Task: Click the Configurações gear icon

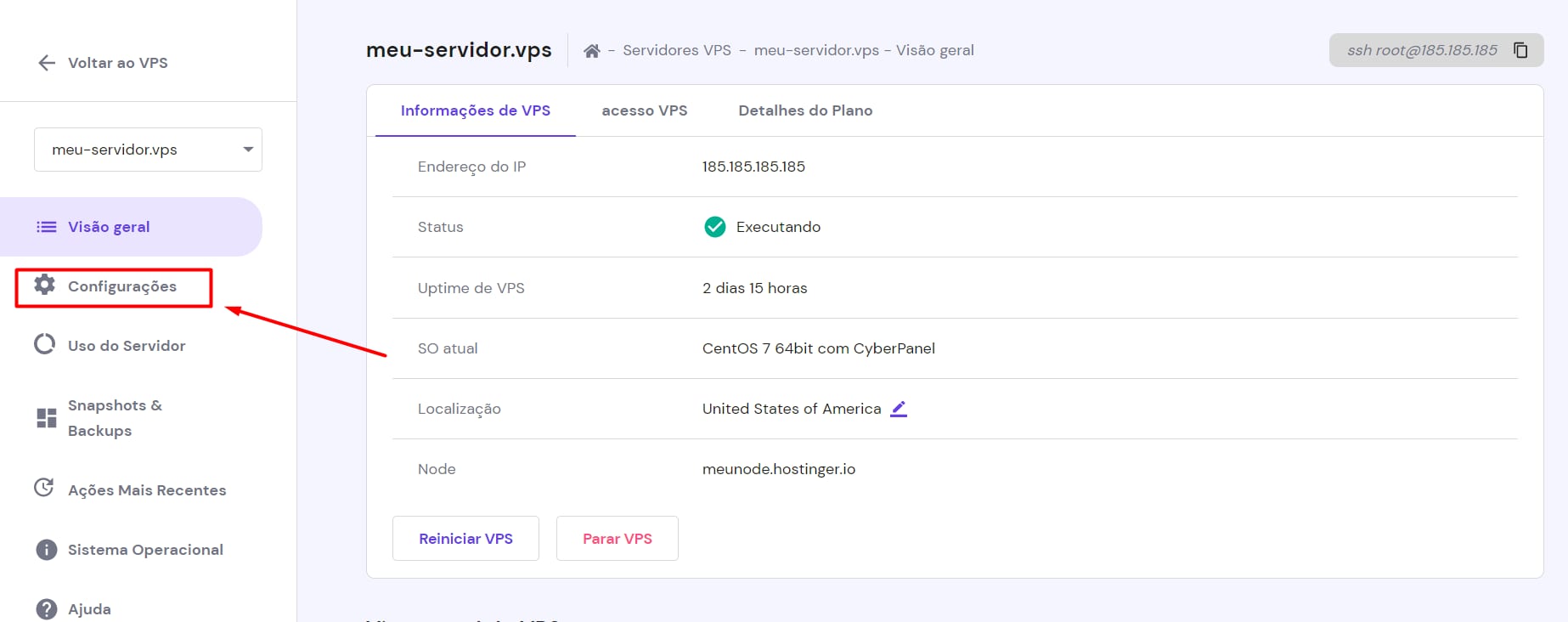Action: (x=45, y=286)
